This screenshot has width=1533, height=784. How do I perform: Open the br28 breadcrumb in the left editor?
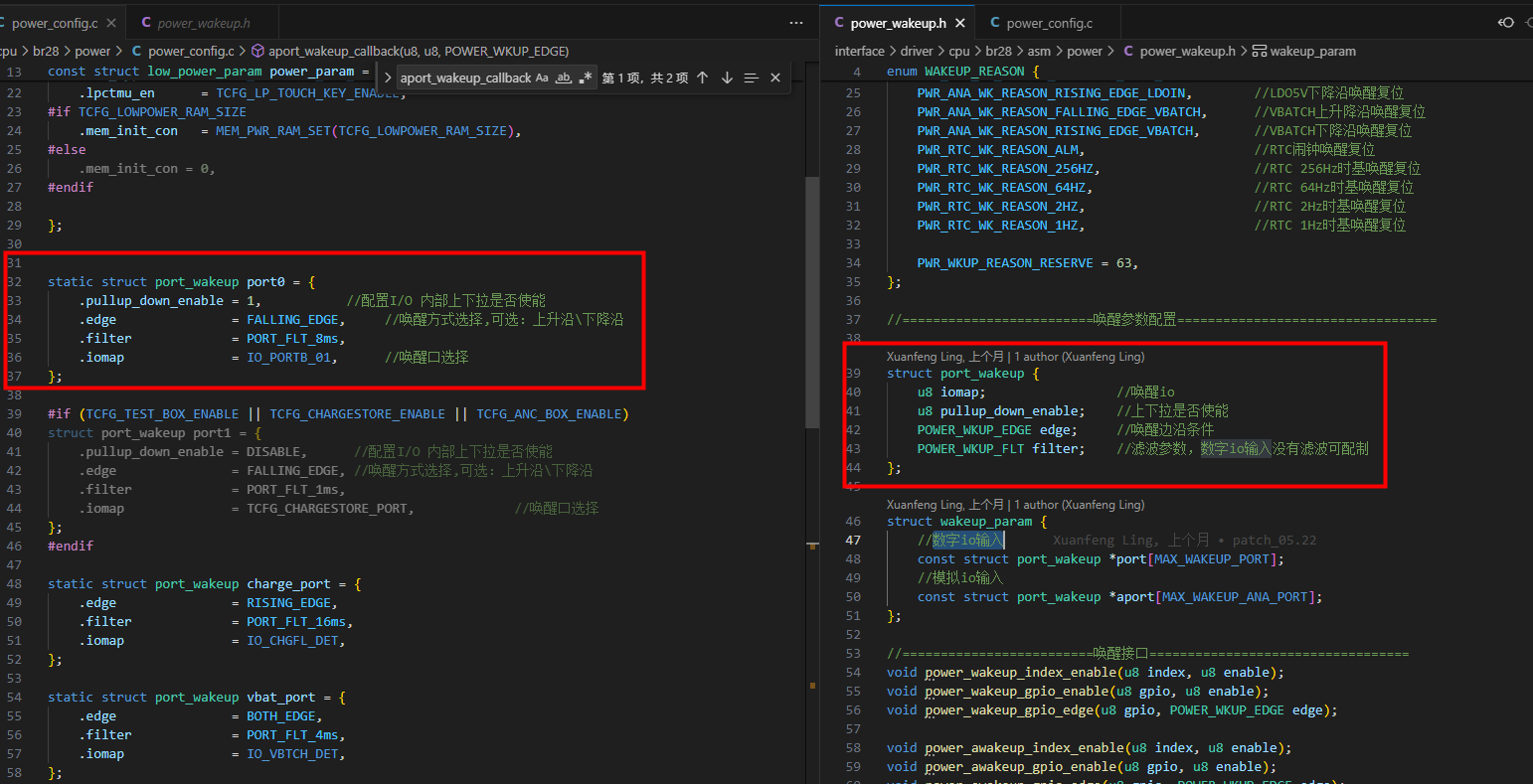[x=45, y=51]
